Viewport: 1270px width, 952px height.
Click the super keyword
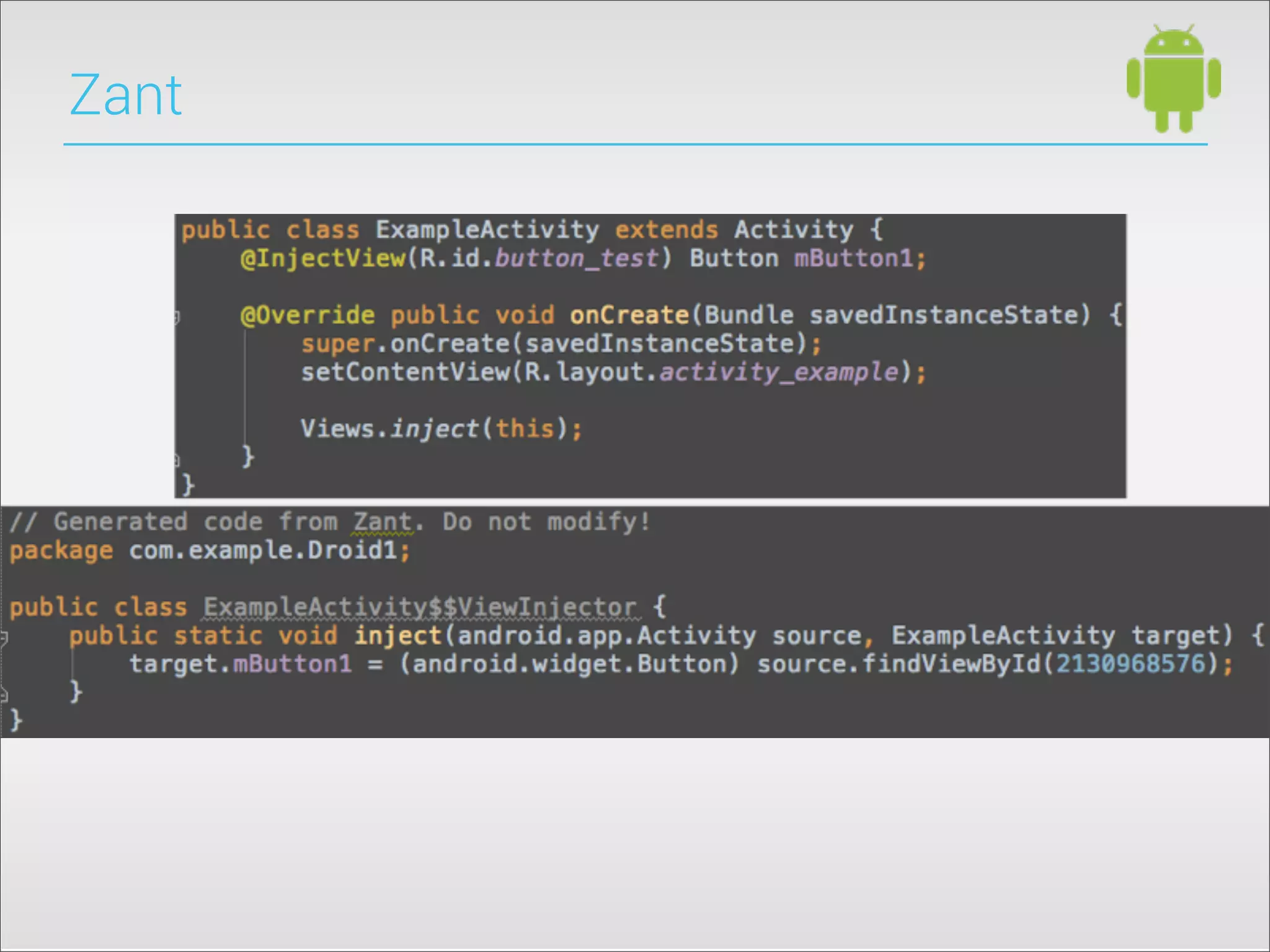click(x=337, y=344)
